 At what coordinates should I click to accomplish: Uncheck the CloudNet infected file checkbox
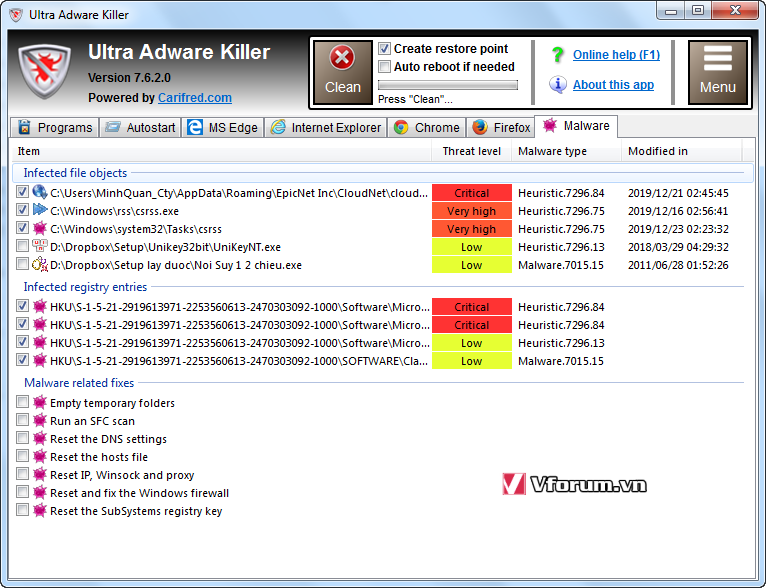tap(22, 192)
